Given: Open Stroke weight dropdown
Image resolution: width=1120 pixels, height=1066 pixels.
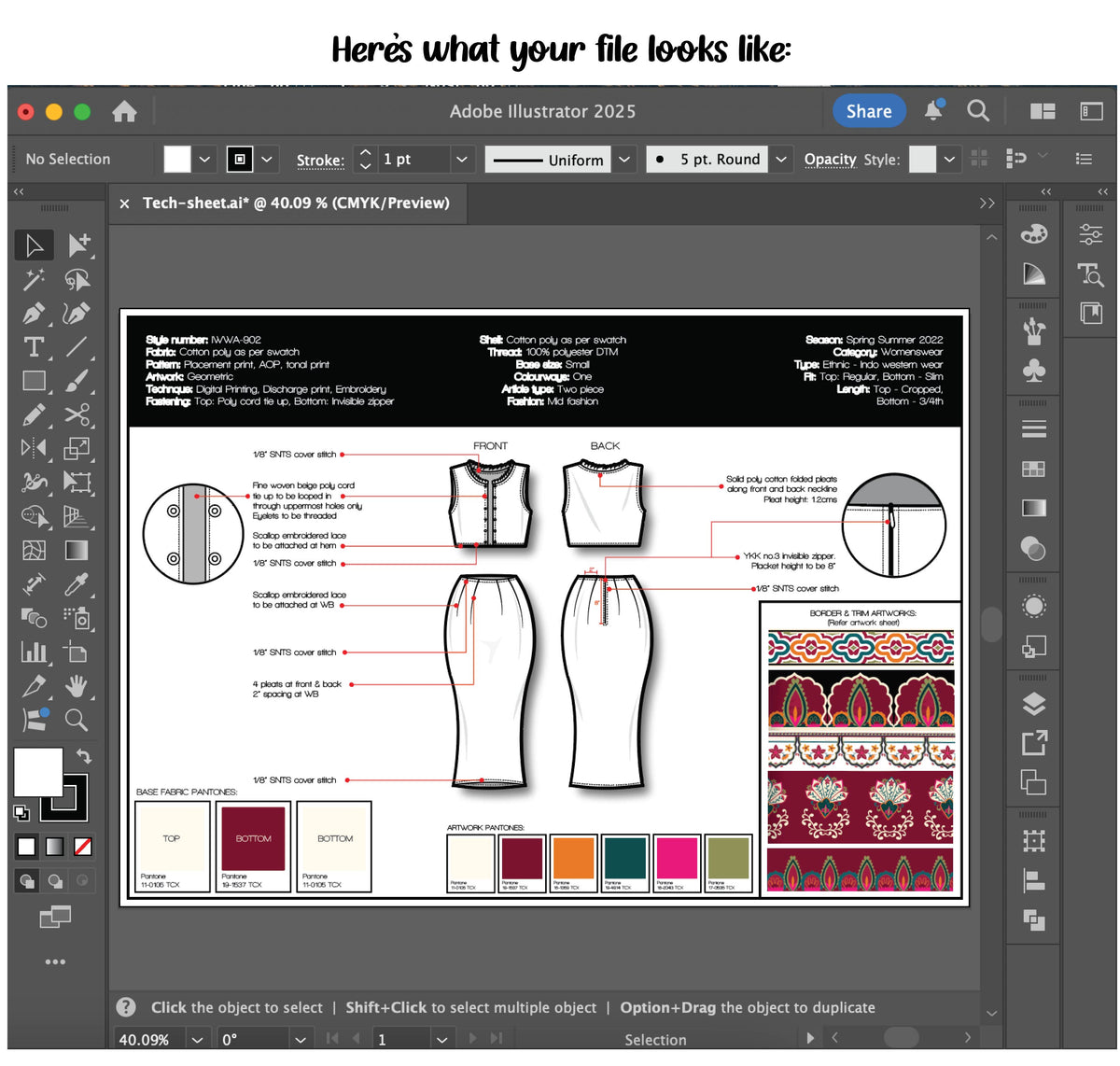Looking at the screenshot, I should pos(461,160).
